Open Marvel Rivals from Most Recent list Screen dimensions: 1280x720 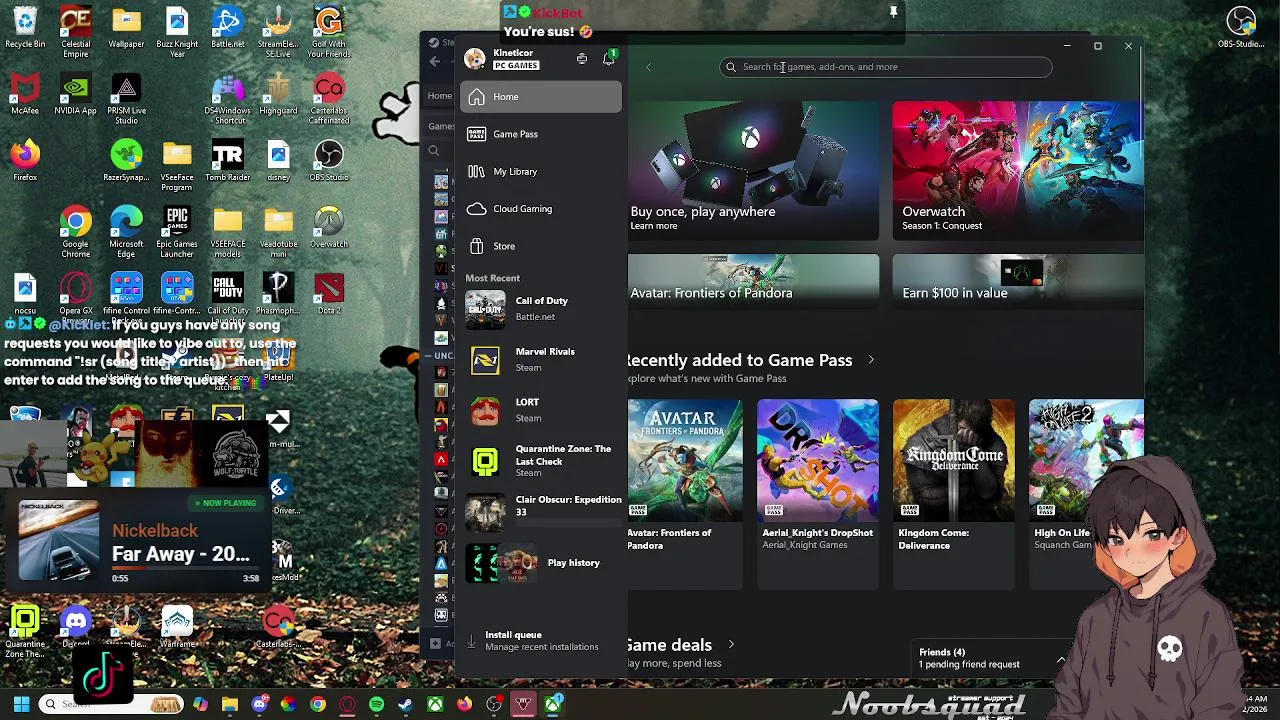541,359
